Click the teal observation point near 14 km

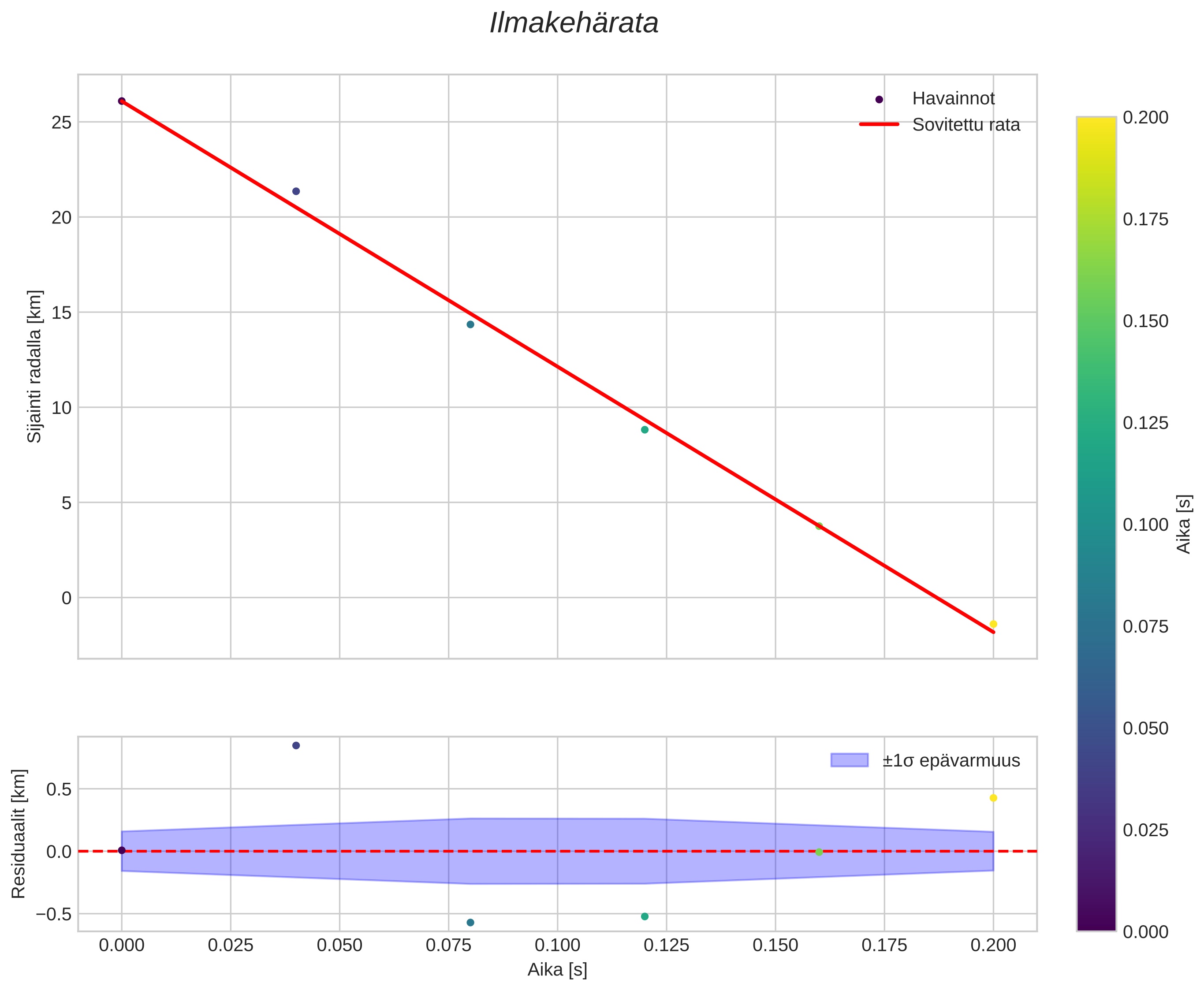(470, 324)
